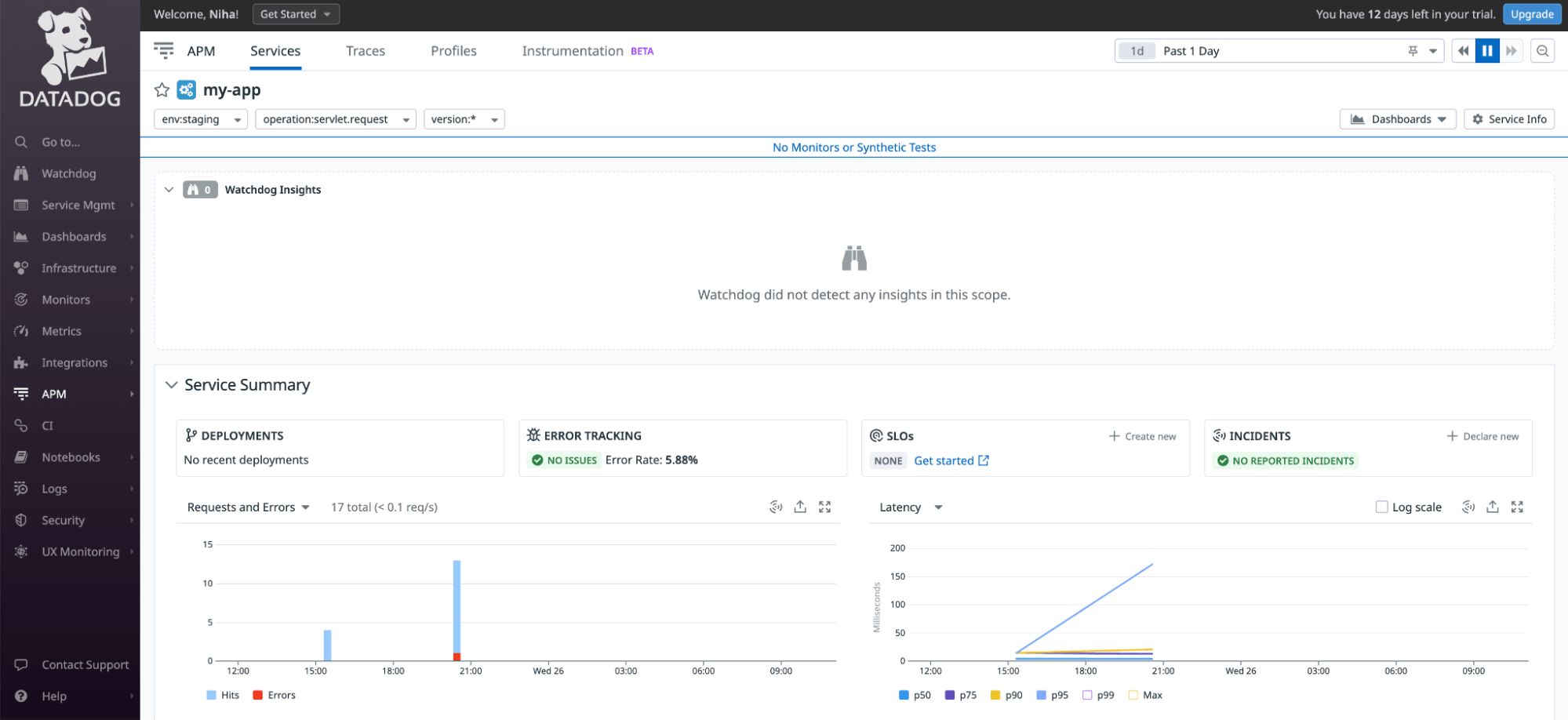
Task: Click the my-app service icon
Action: tap(186, 90)
